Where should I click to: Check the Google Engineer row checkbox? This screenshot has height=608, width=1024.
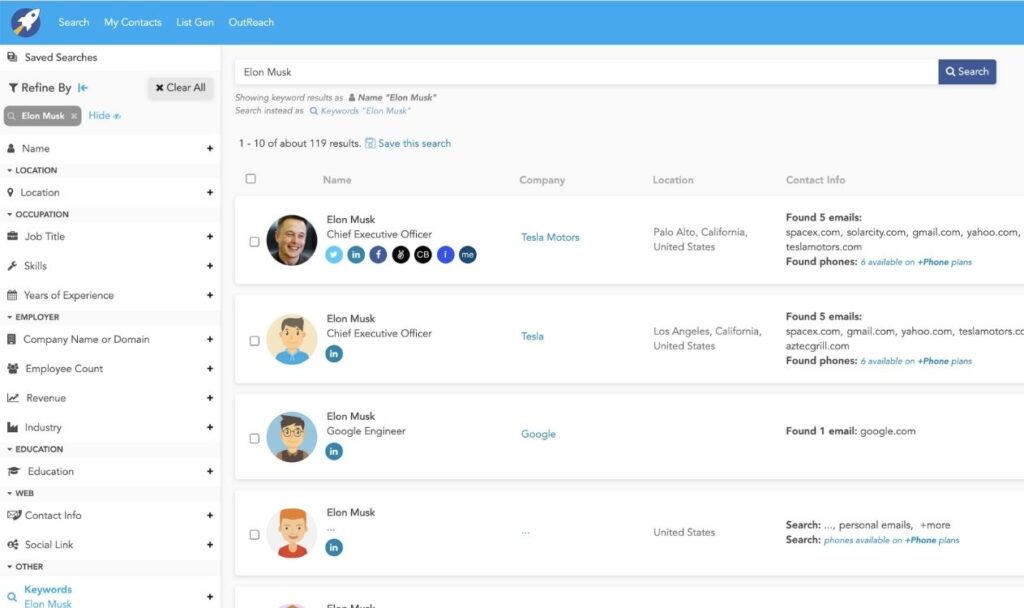click(255, 438)
